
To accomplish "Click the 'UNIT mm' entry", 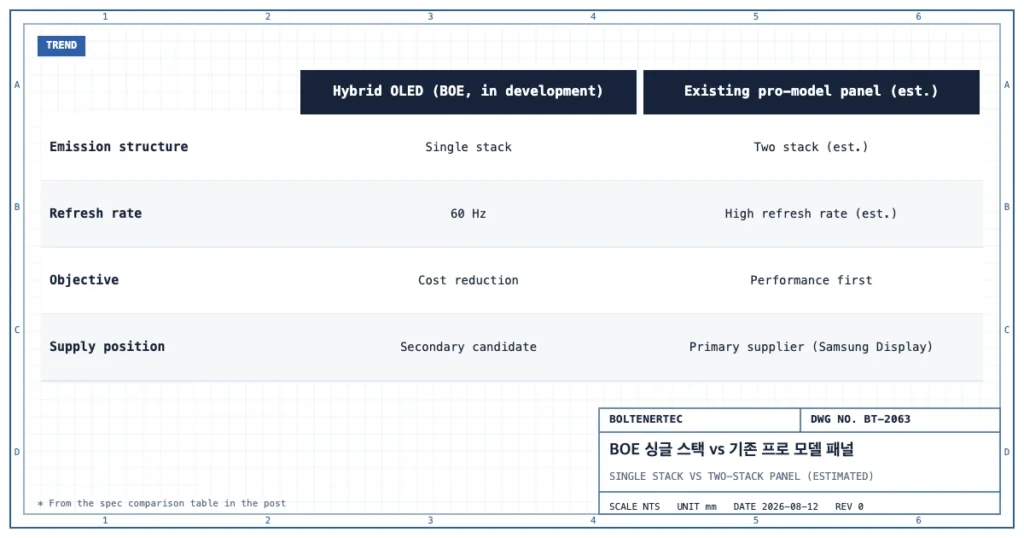I will click(696, 507).
